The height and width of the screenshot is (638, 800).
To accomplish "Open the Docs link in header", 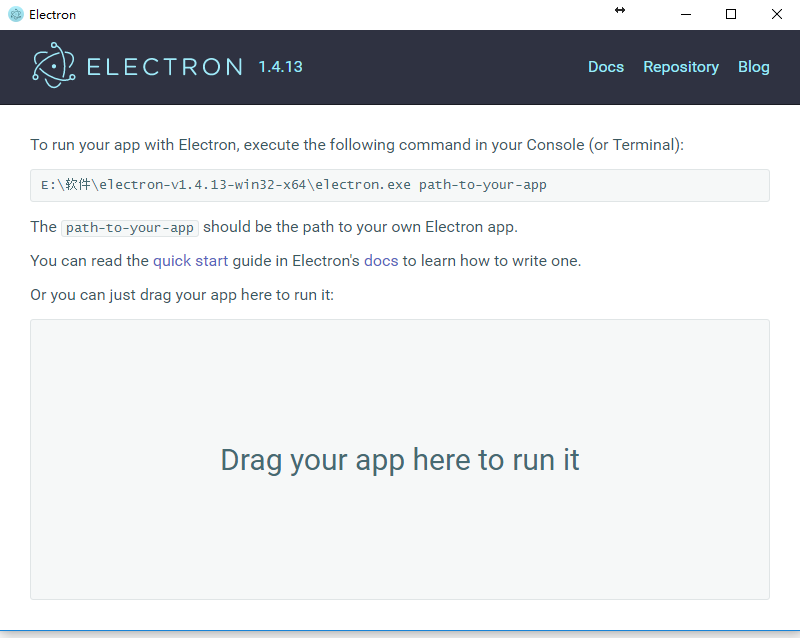I will pos(606,67).
